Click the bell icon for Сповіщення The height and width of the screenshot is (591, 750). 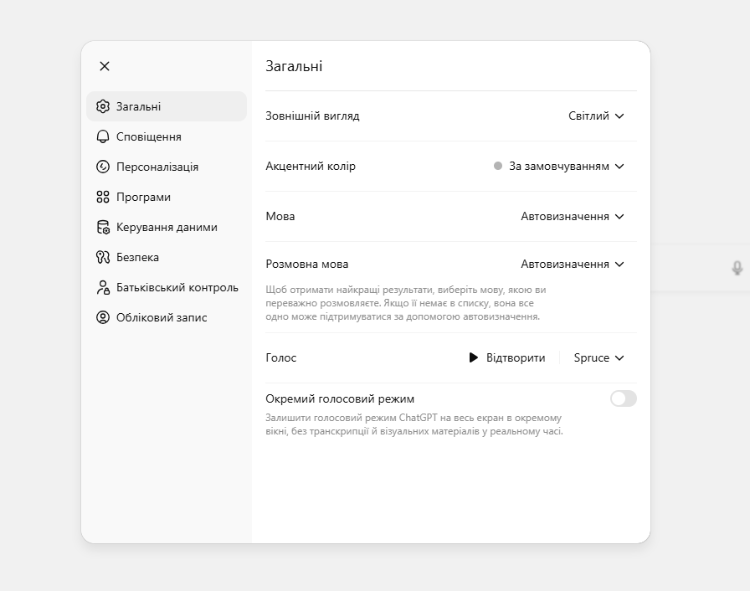(x=102, y=137)
